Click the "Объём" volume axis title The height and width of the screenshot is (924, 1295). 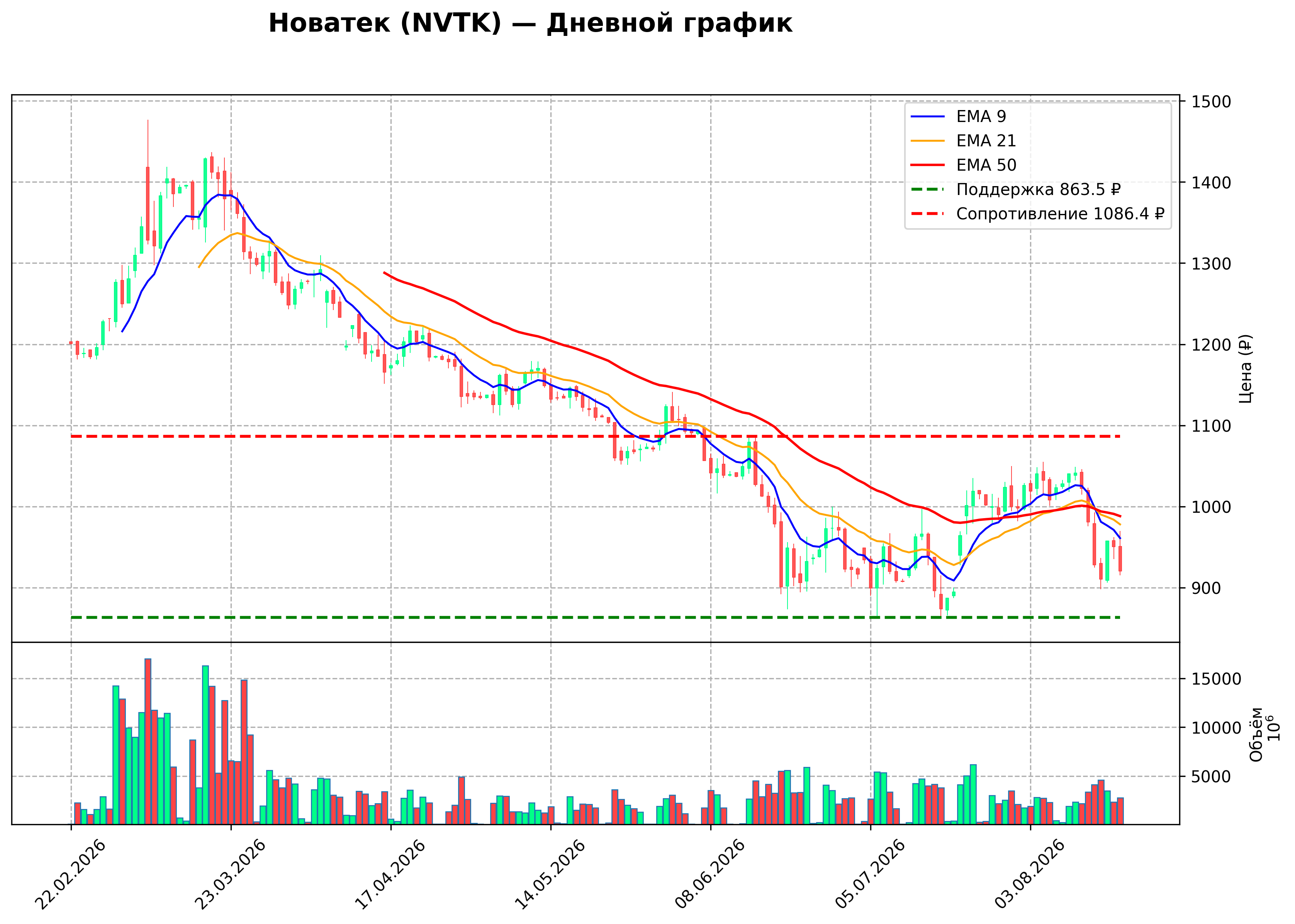[x=1256, y=734]
